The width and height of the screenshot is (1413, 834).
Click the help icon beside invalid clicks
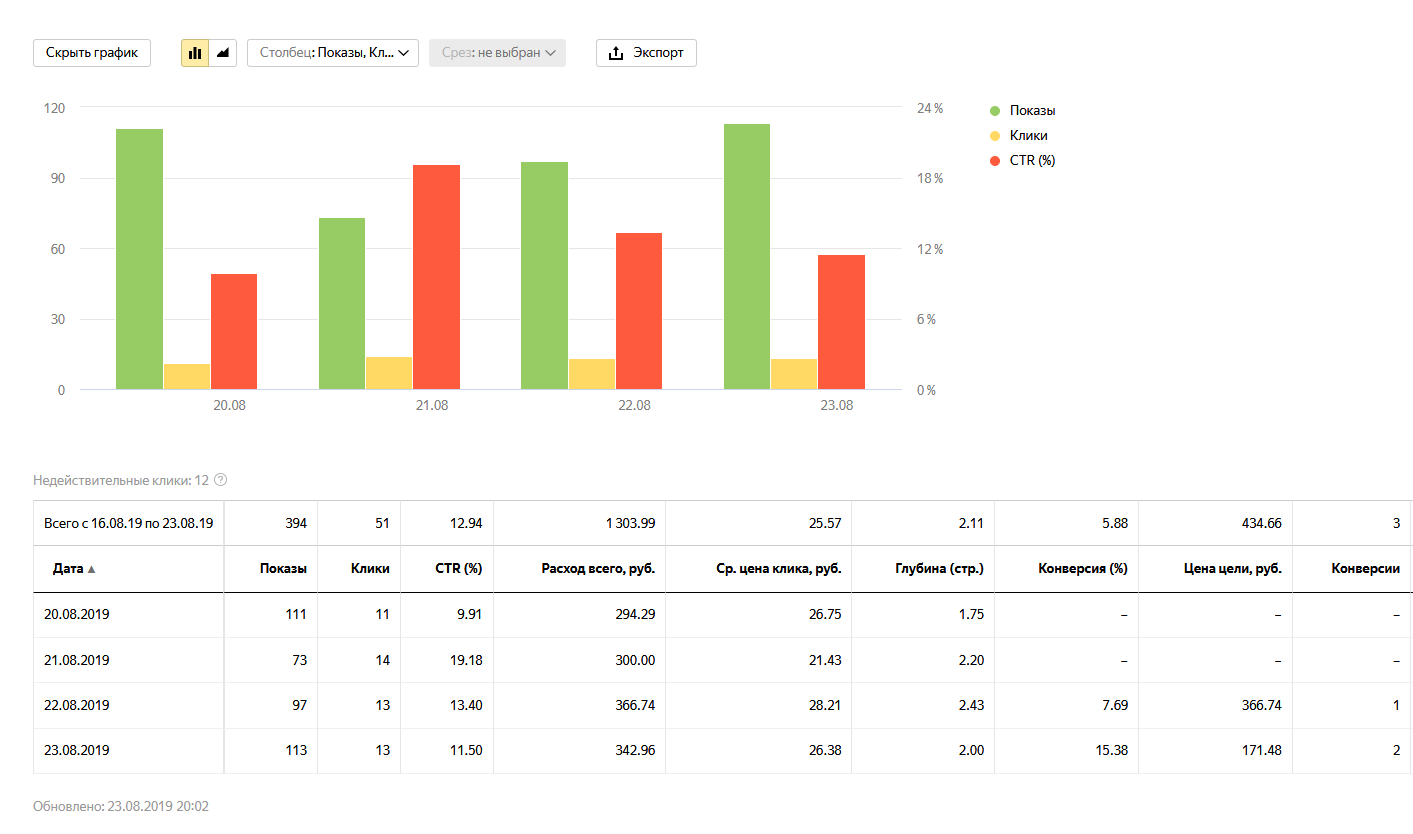[221, 480]
